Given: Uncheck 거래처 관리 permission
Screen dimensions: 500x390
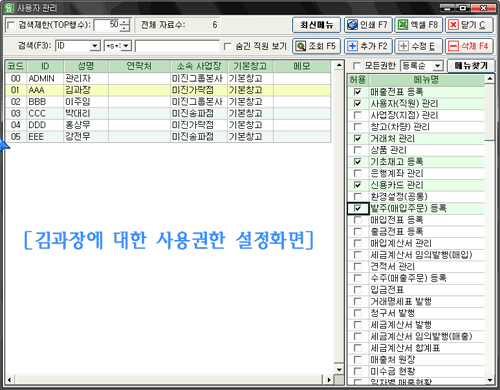Looking at the screenshot, I should click(x=358, y=138).
